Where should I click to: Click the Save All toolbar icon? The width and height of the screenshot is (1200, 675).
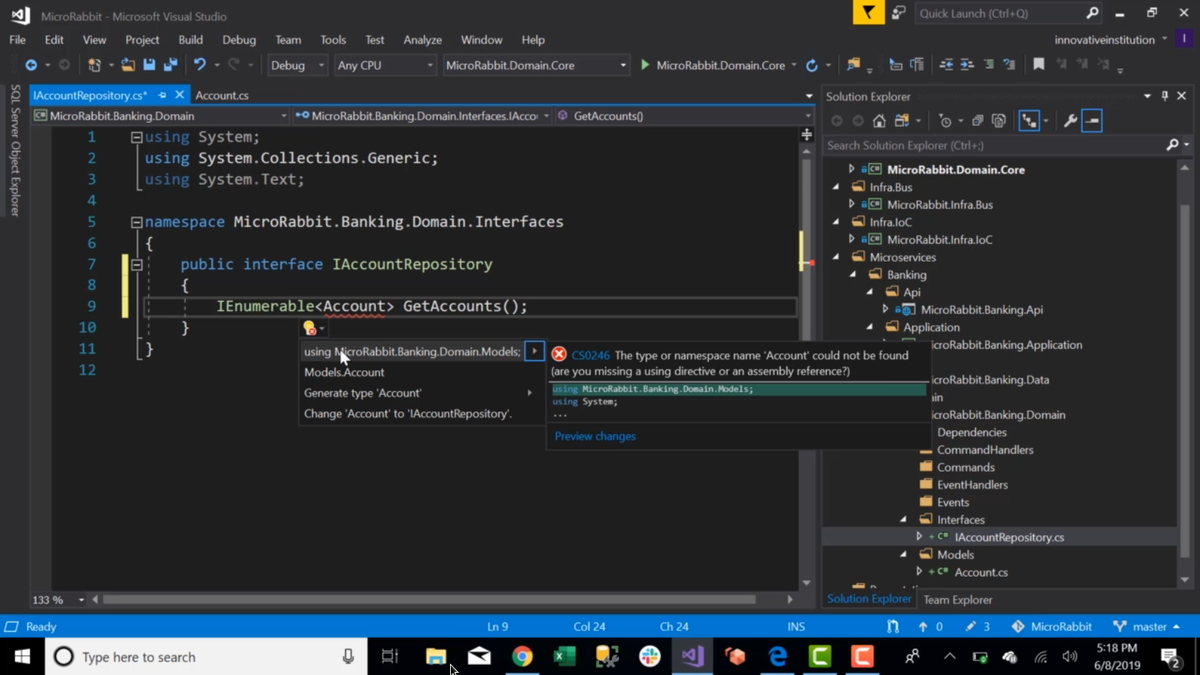pos(171,65)
